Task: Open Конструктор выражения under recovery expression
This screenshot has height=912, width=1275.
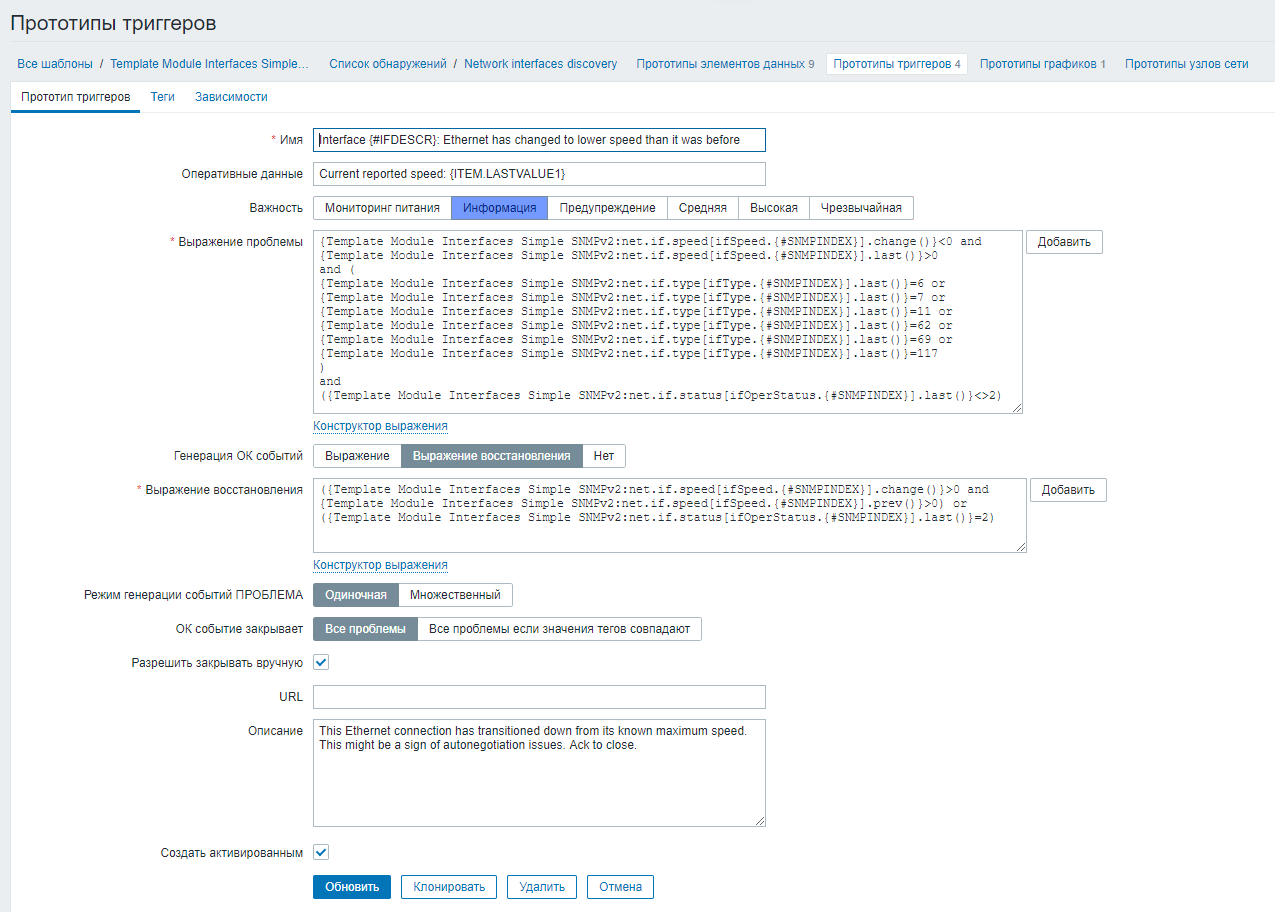Action: [x=380, y=565]
